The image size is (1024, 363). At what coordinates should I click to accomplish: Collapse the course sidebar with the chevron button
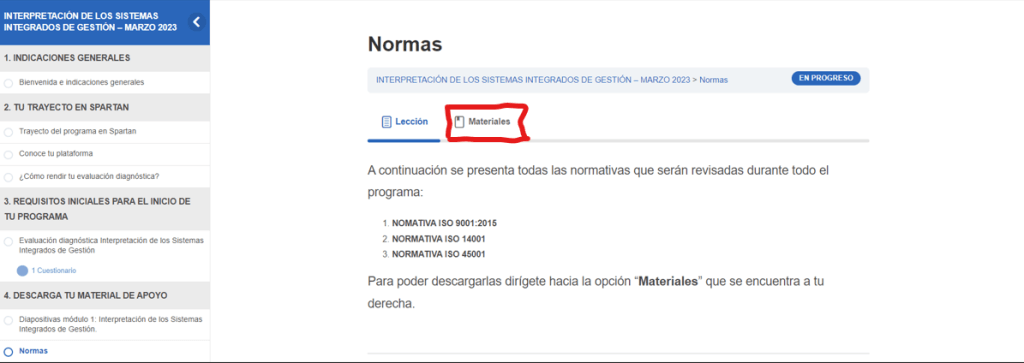[197, 22]
